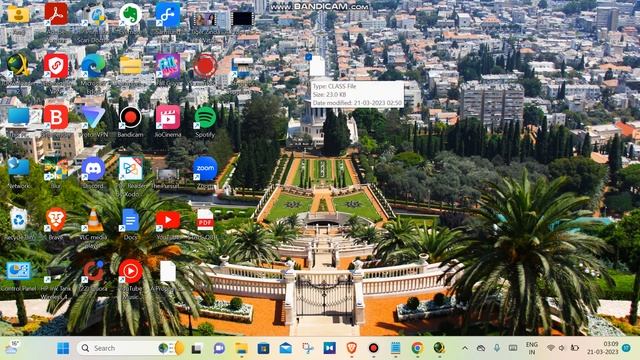Open the Evernote desktop shortcut
640x360 pixels.
130,14
